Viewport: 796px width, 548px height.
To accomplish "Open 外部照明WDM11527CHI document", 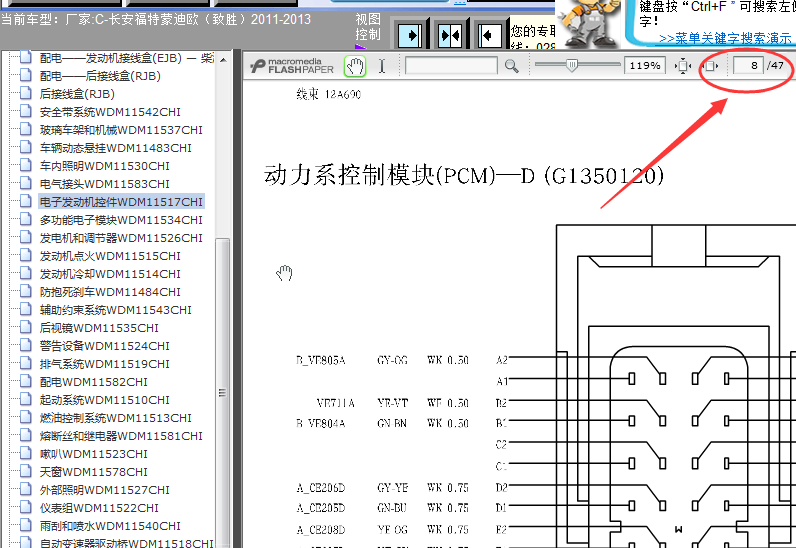I will click(105, 490).
